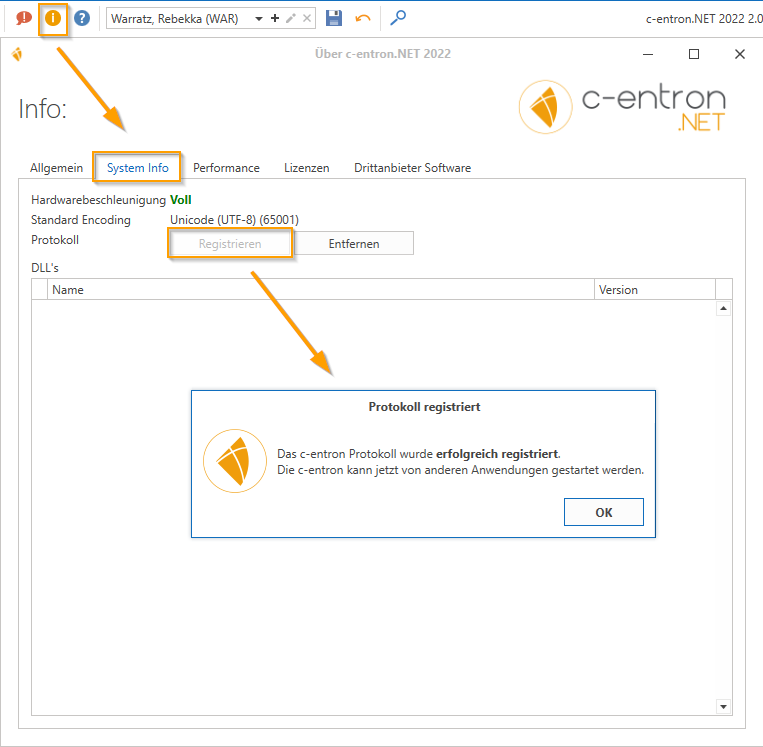Viewport: 763px width, 747px height.
Task: Open the orange Info icon
Action: click(54, 18)
